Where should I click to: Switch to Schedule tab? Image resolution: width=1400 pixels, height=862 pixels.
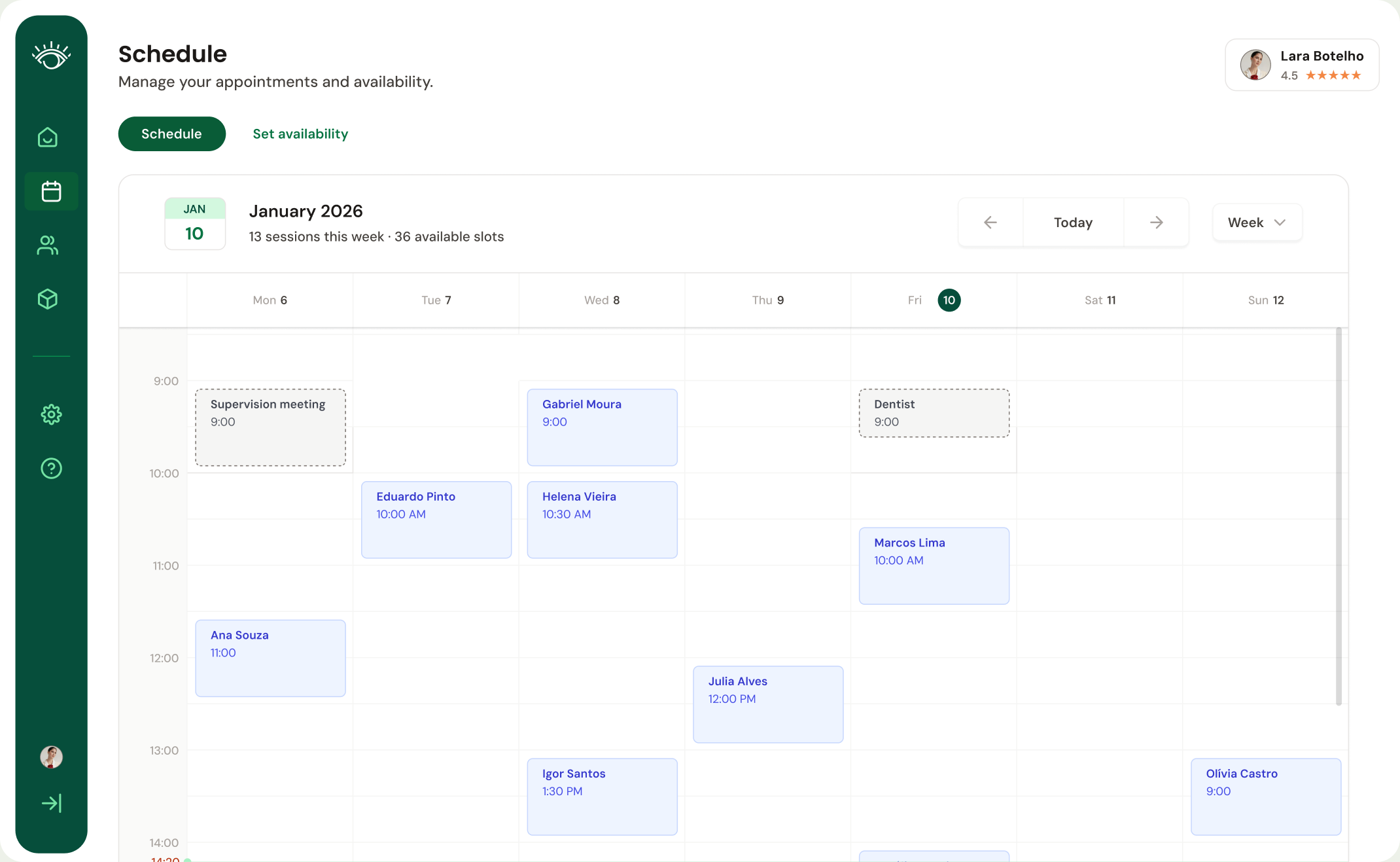point(172,134)
